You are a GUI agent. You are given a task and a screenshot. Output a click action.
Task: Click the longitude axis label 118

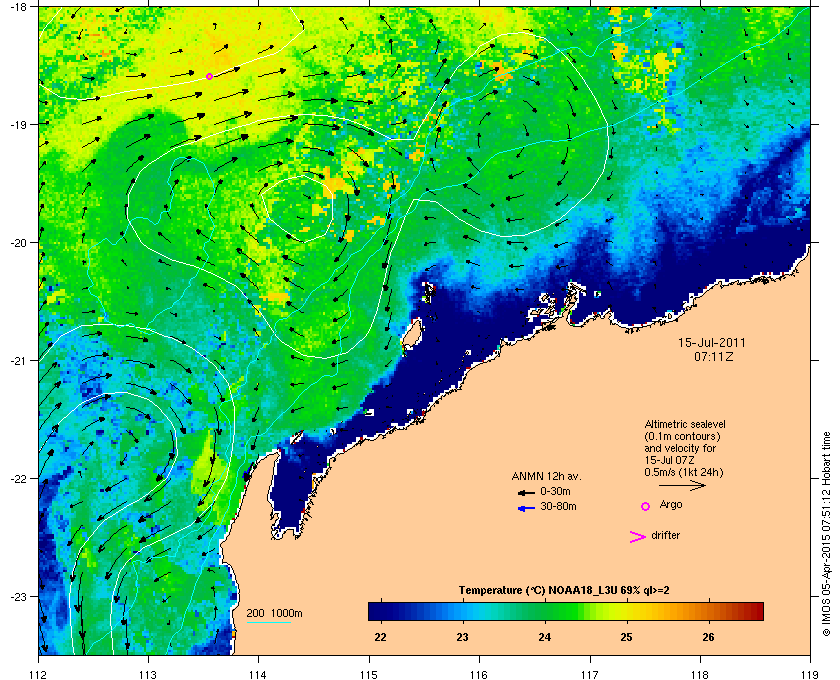click(x=700, y=675)
